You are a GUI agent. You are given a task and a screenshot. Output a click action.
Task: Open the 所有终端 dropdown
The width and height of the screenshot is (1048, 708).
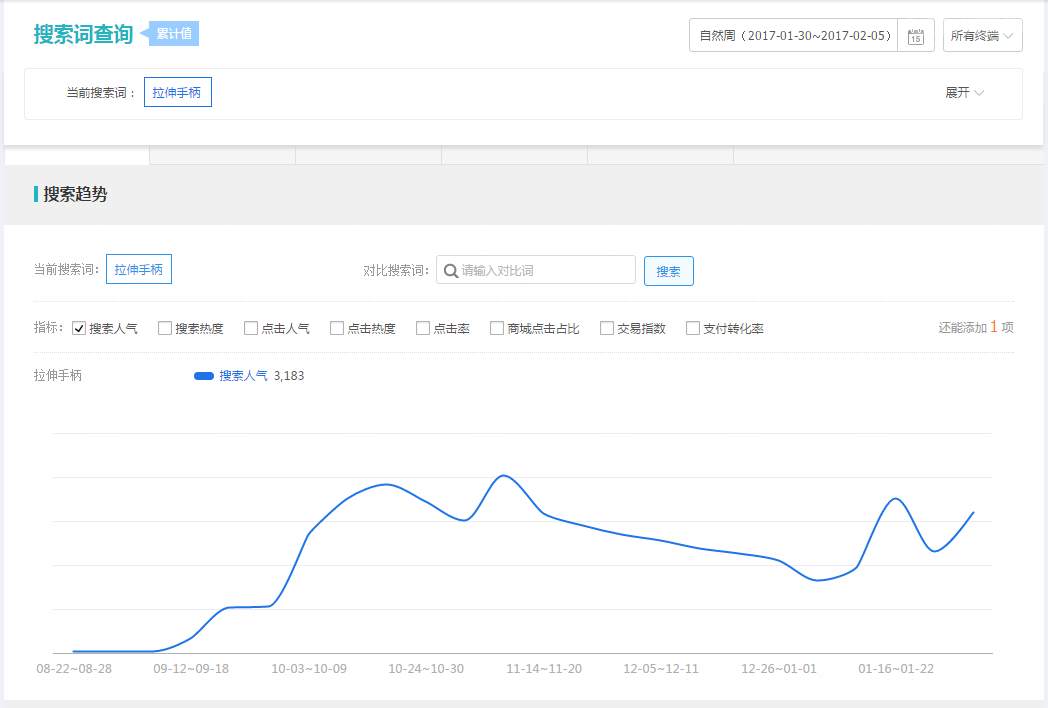pos(982,35)
